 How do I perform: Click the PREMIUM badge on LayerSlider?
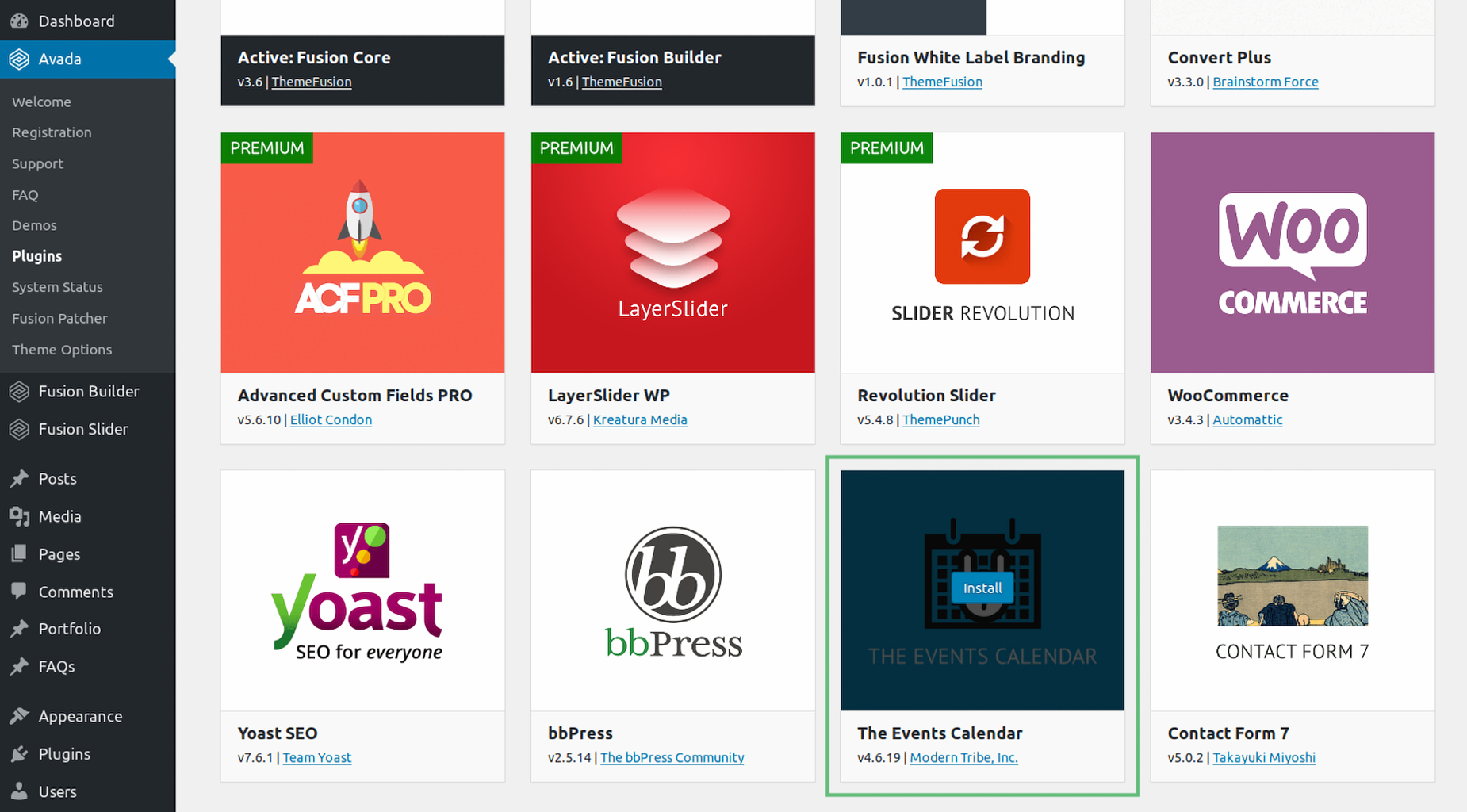coord(576,148)
